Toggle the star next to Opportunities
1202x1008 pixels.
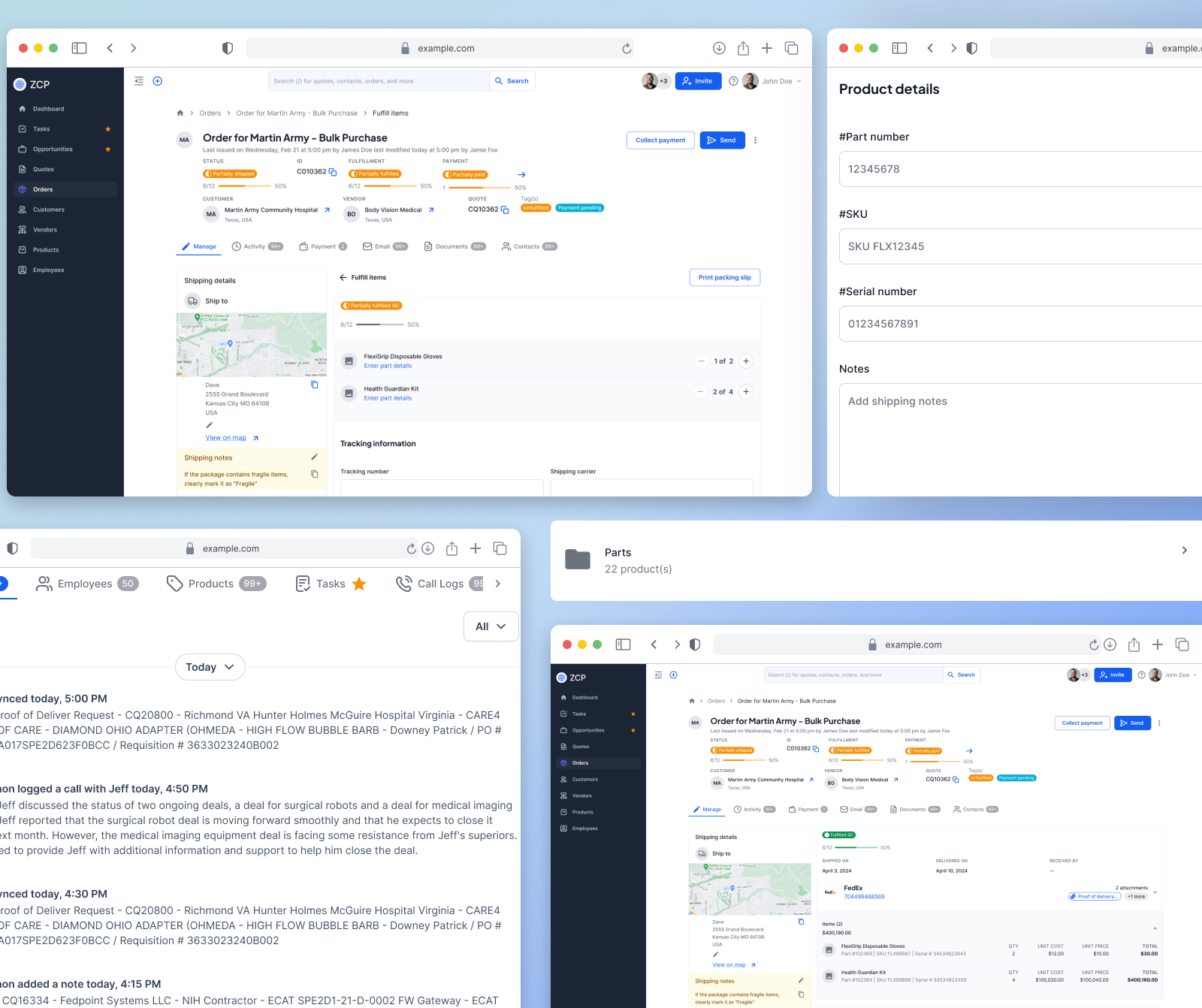107,149
